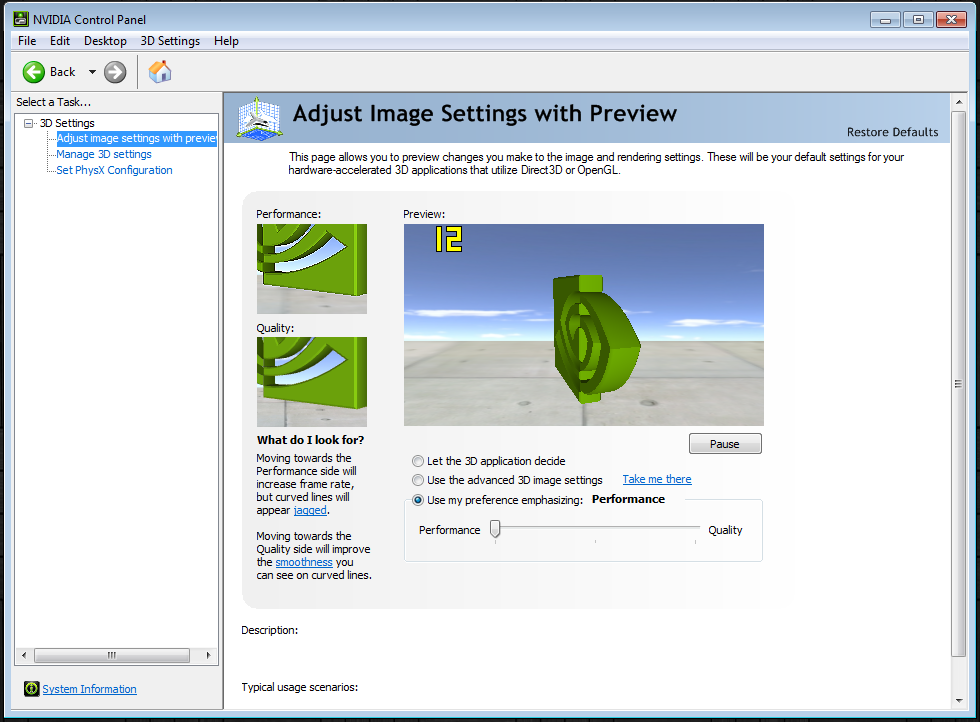This screenshot has width=980, height=722.
Task: Go to the Home page icon
Action: [160, 72]
